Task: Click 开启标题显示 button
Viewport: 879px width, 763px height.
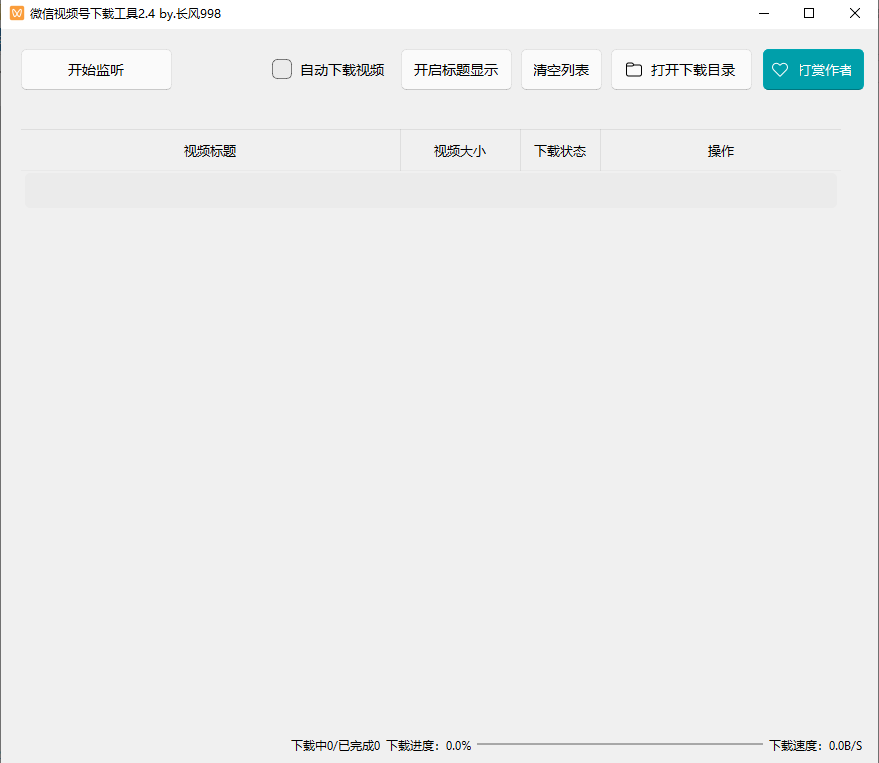Action: click(456, 70)
